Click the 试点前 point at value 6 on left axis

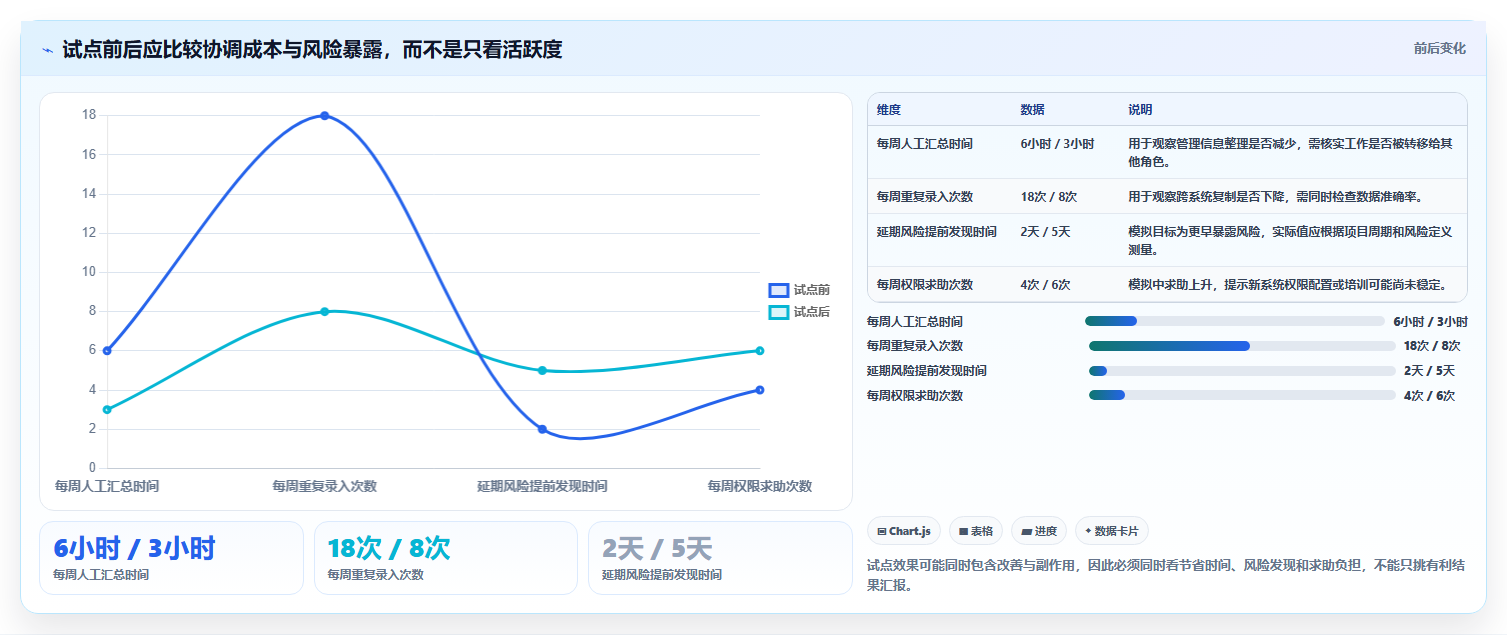click(107, 350)
